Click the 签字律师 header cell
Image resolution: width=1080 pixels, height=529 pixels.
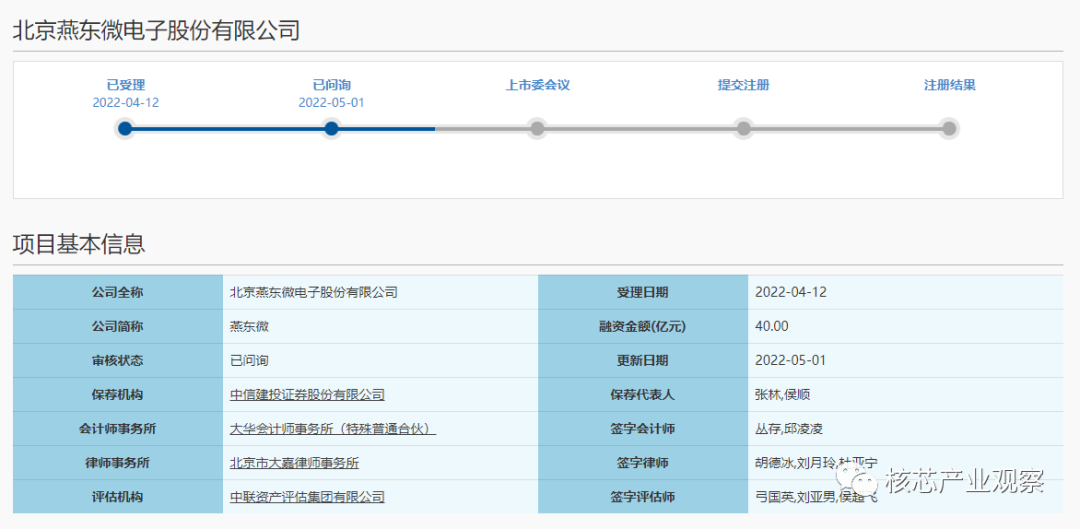click(x=643, y=463)
